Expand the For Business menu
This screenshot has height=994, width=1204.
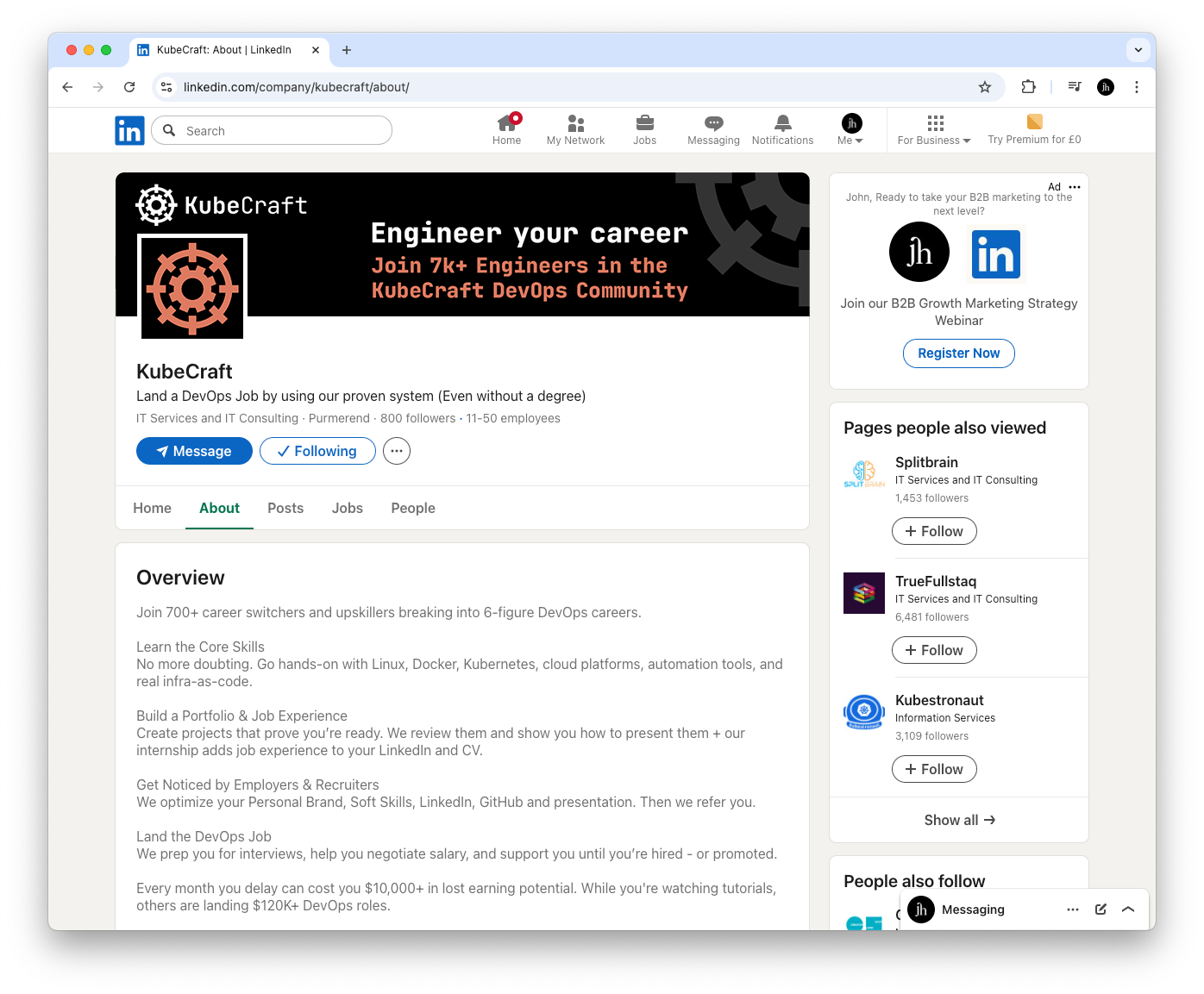[x=934, y=129]
